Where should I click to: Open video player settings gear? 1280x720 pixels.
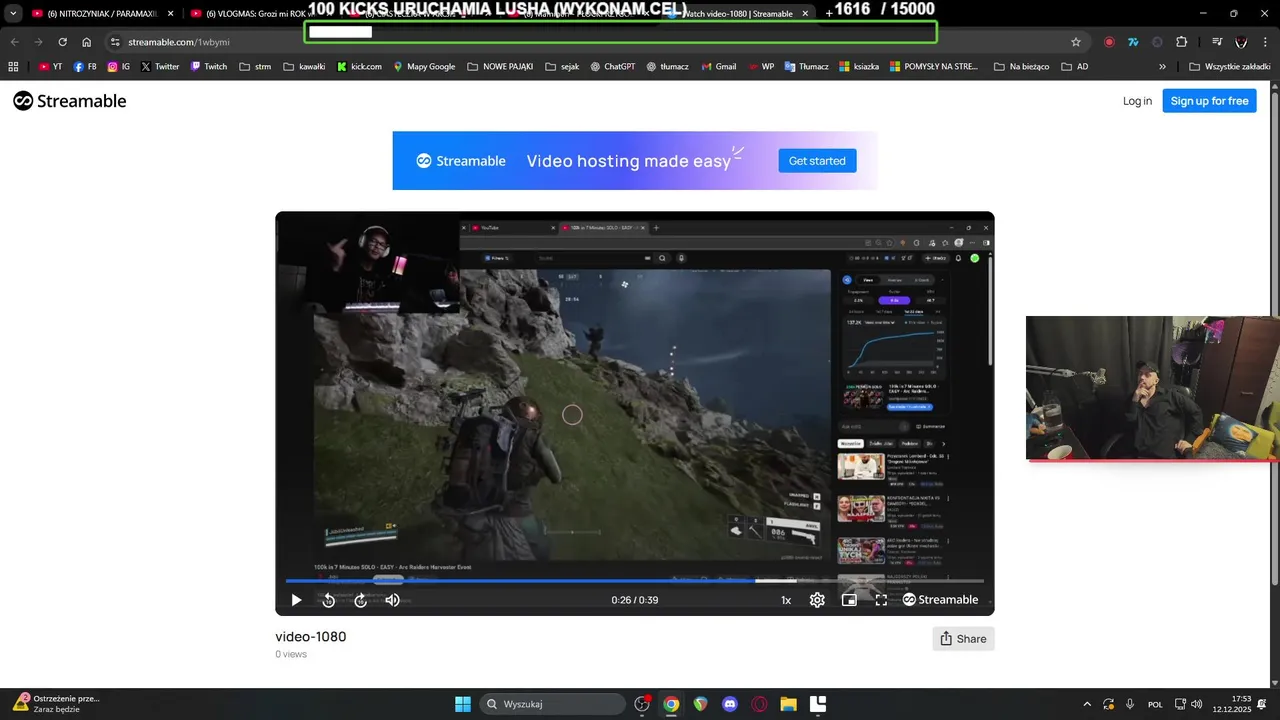click(817, 600)
